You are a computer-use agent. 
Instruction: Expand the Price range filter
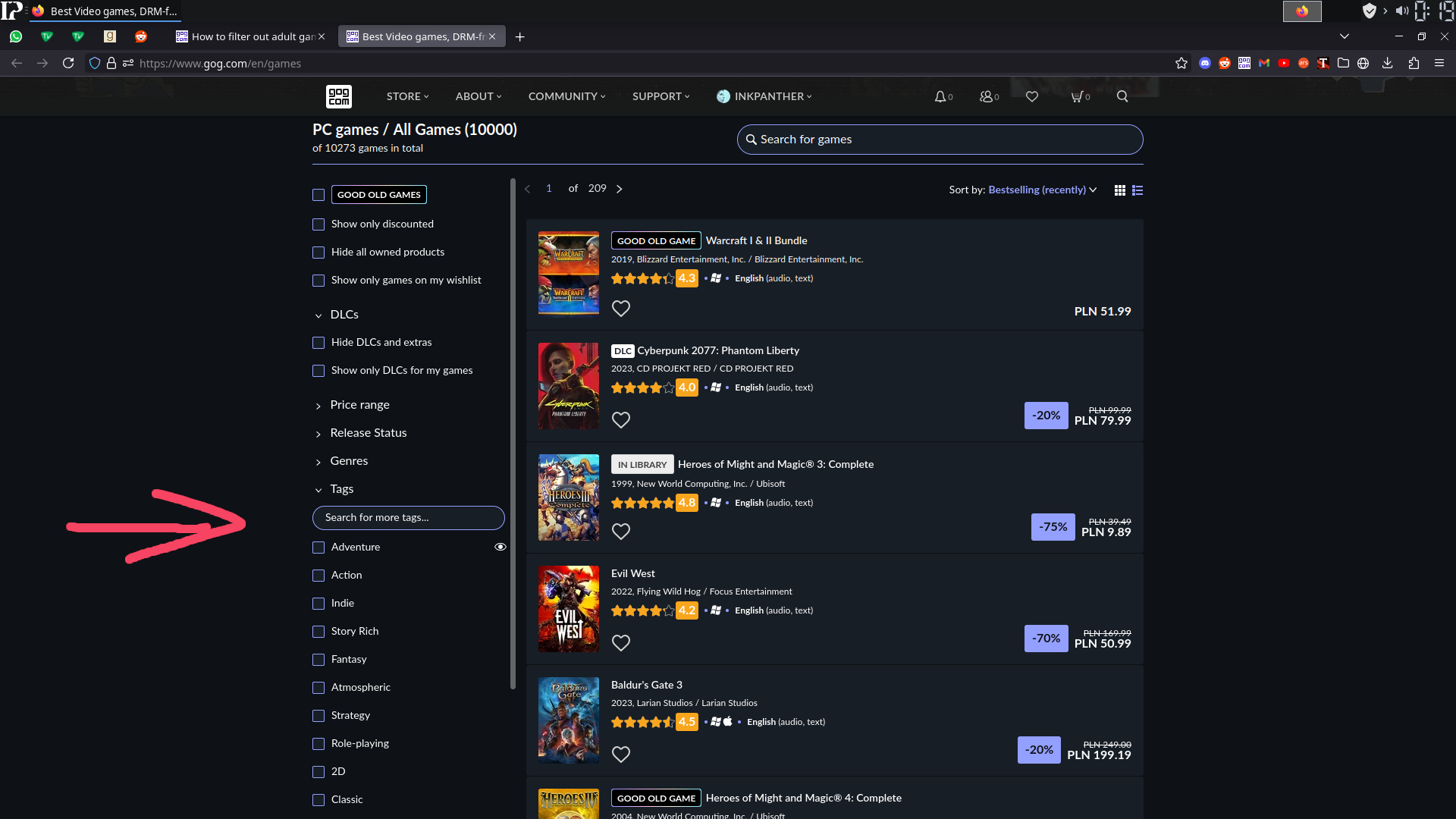[352, 405]
